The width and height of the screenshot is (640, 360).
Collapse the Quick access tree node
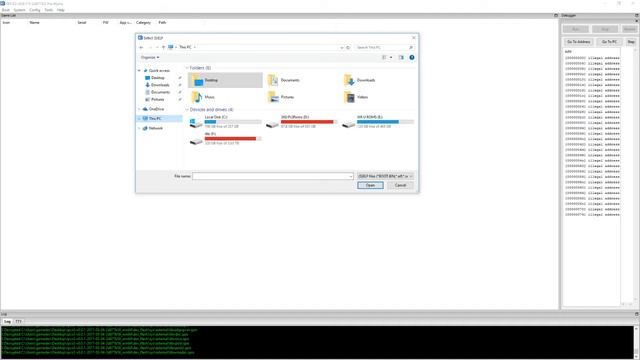(139, 71)
